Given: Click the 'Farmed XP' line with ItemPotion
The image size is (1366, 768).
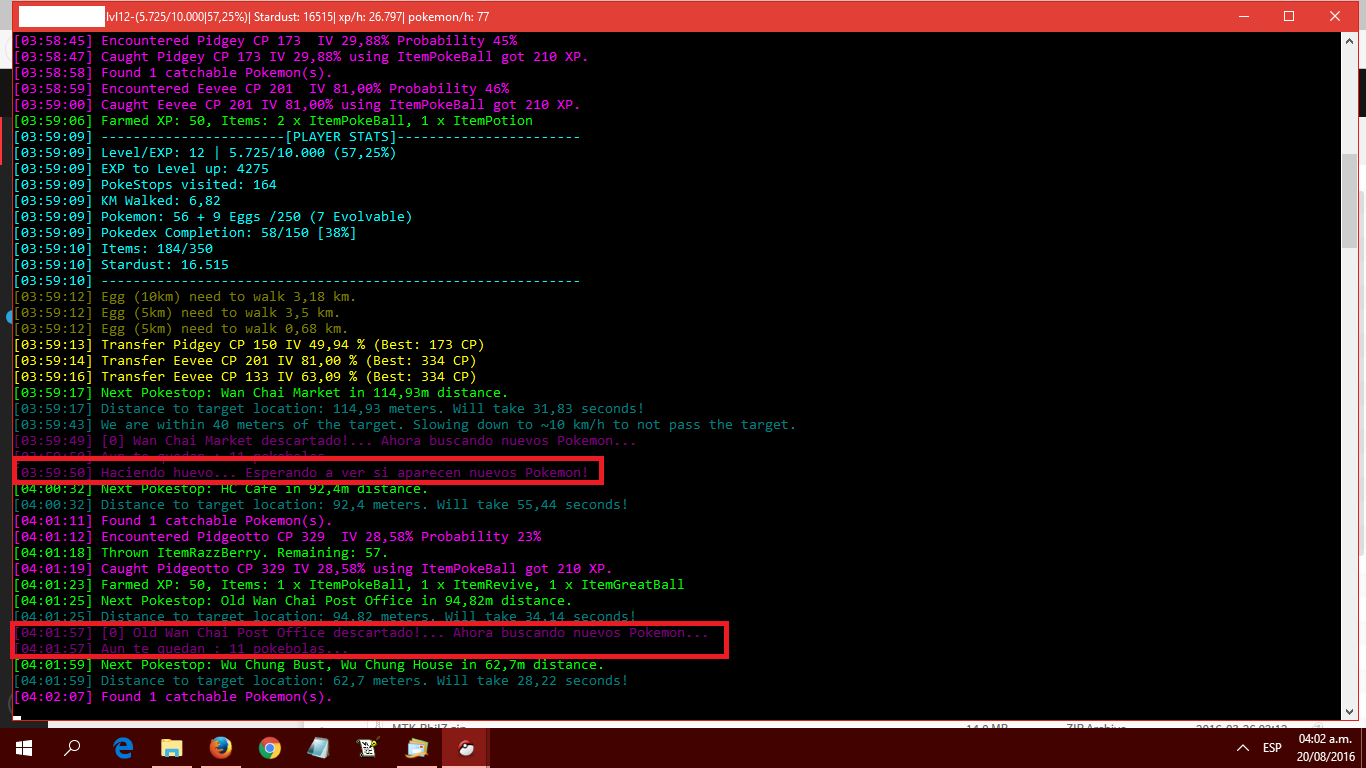Looking at the screenshot, I should coord(273,121).
